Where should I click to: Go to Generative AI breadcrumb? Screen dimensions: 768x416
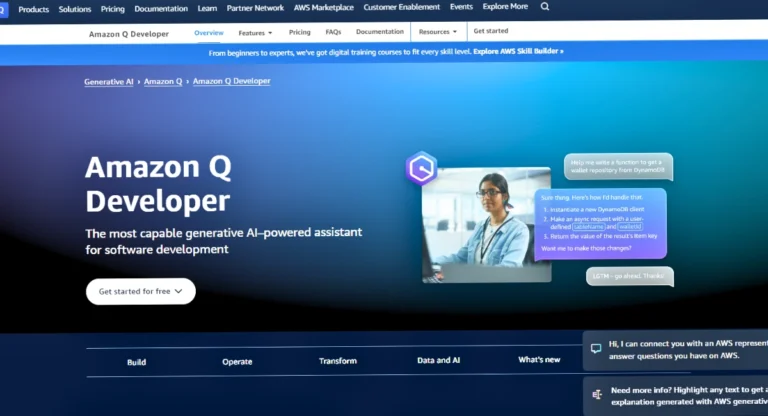[109, 82]
